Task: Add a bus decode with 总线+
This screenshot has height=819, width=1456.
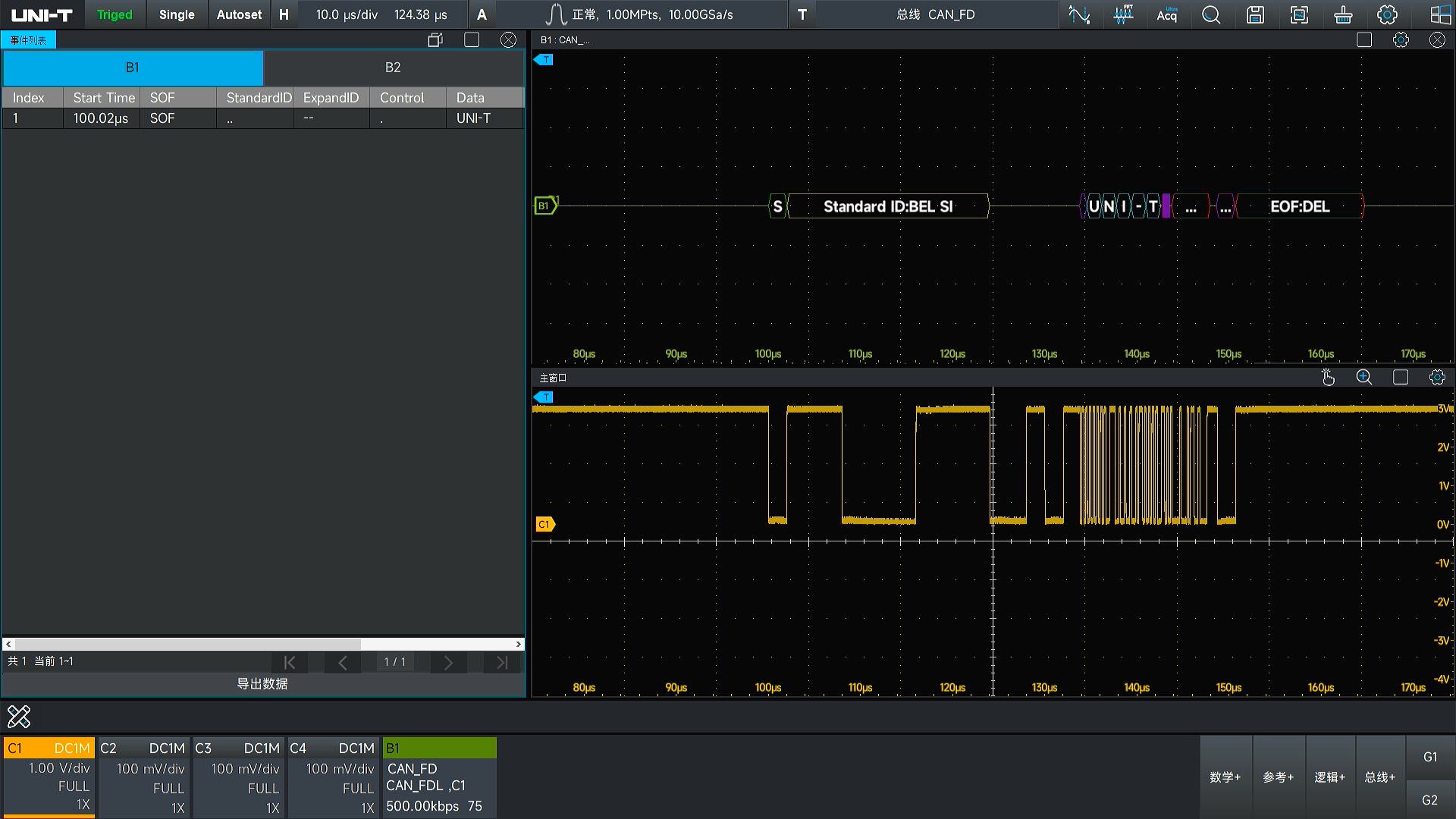Action: 1380,777
